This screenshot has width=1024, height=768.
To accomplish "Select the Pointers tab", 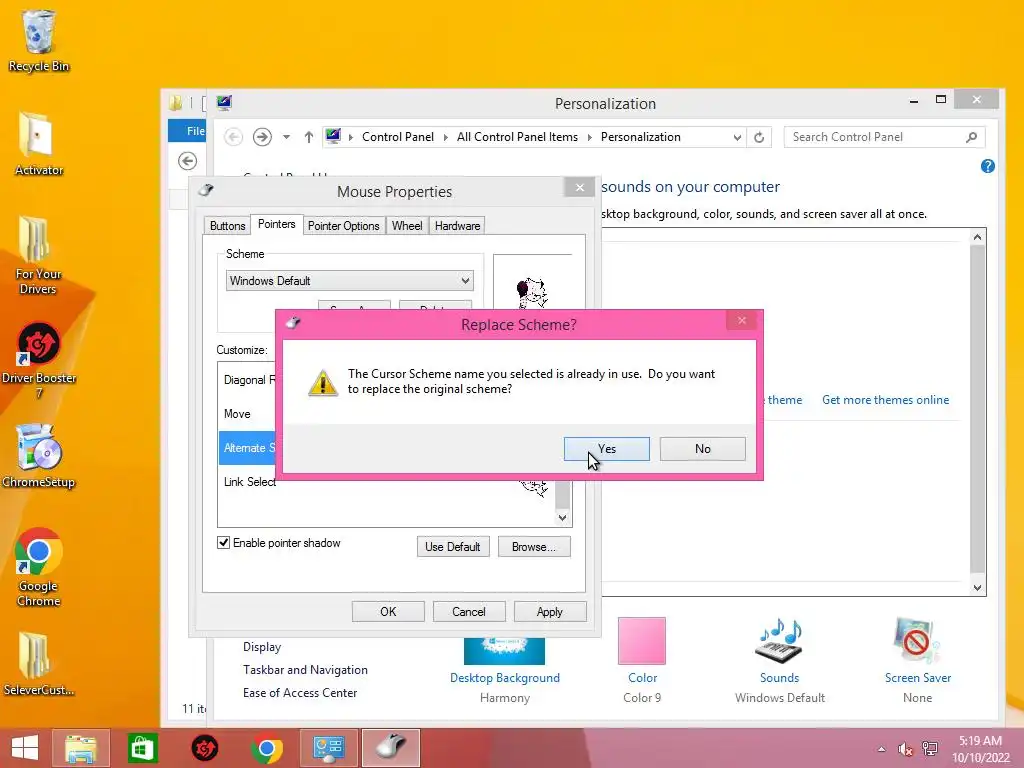I will [276, 224].
